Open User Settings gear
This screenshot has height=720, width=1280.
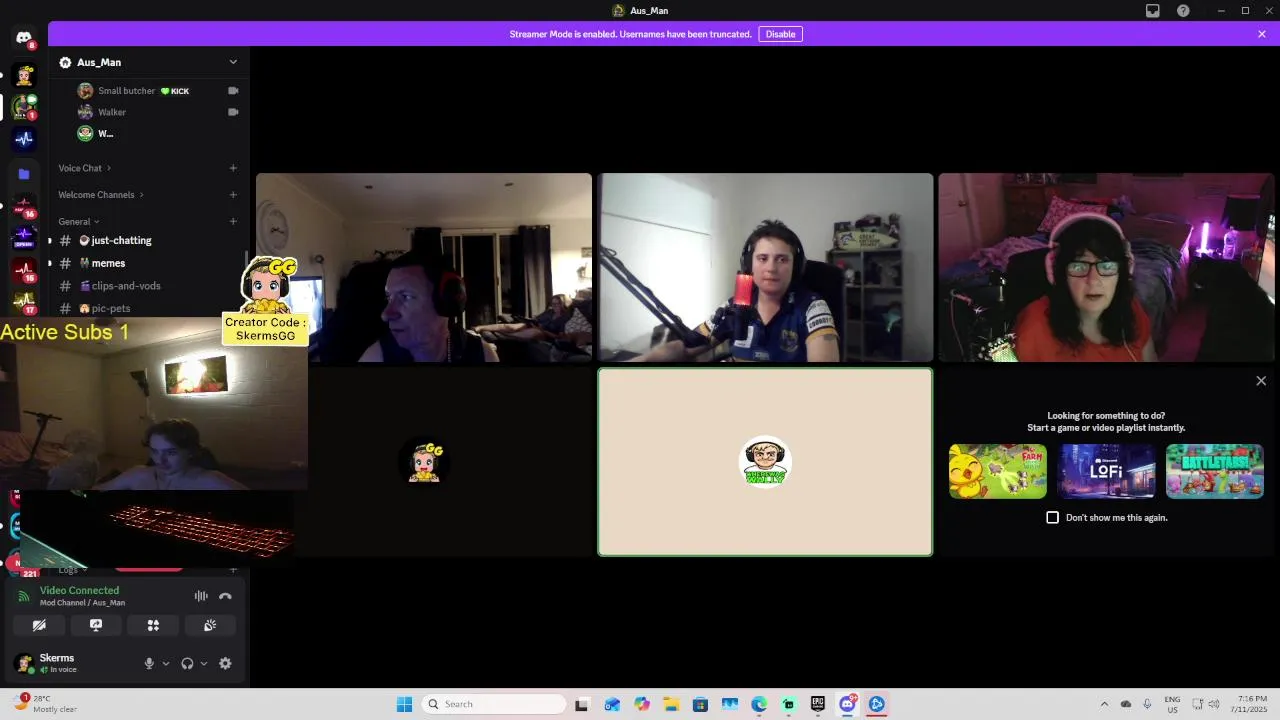(225, 663)
